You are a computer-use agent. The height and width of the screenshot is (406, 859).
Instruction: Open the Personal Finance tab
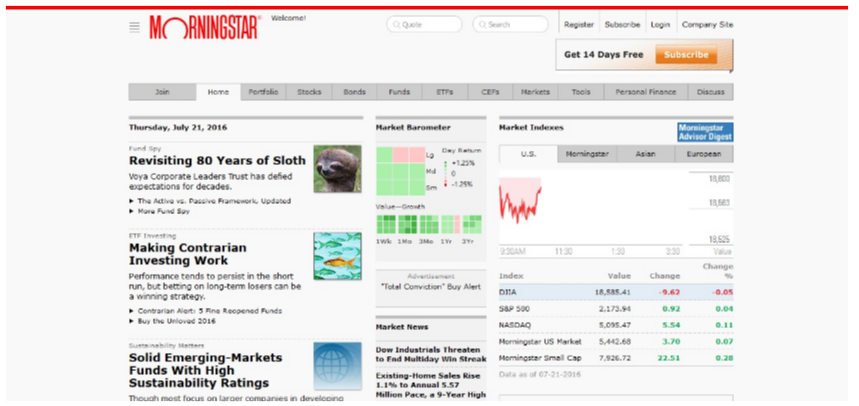[x=646, y=92]
